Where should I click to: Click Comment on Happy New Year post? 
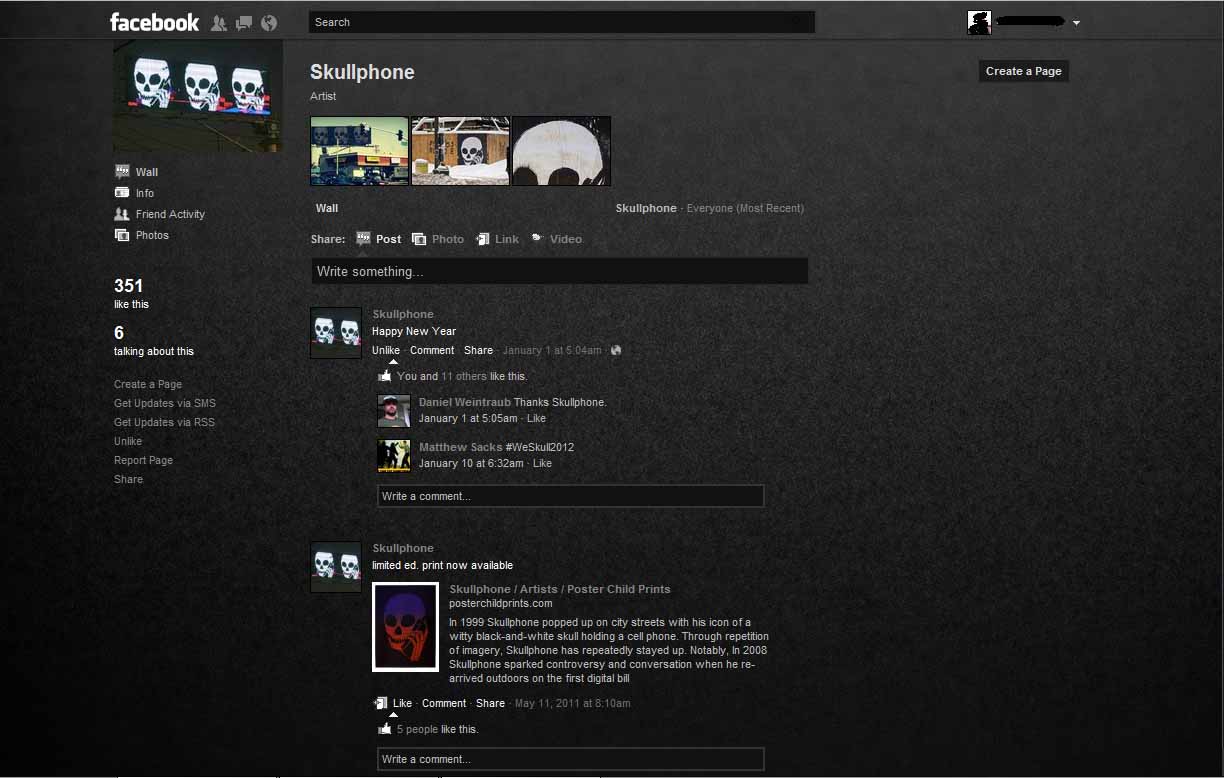coord(432,350)
